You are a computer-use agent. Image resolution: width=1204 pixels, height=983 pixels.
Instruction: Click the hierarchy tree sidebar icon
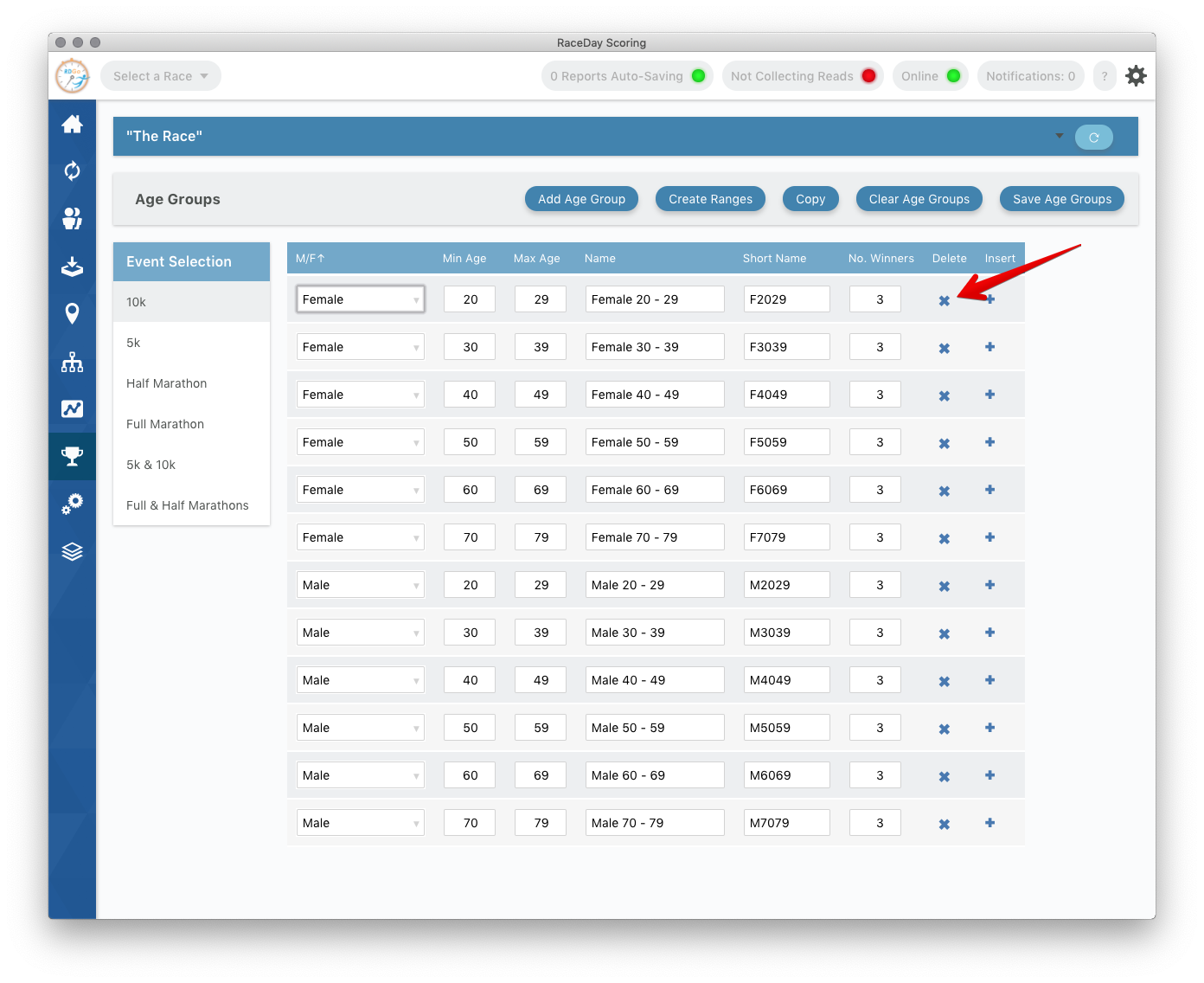(72, 362)
